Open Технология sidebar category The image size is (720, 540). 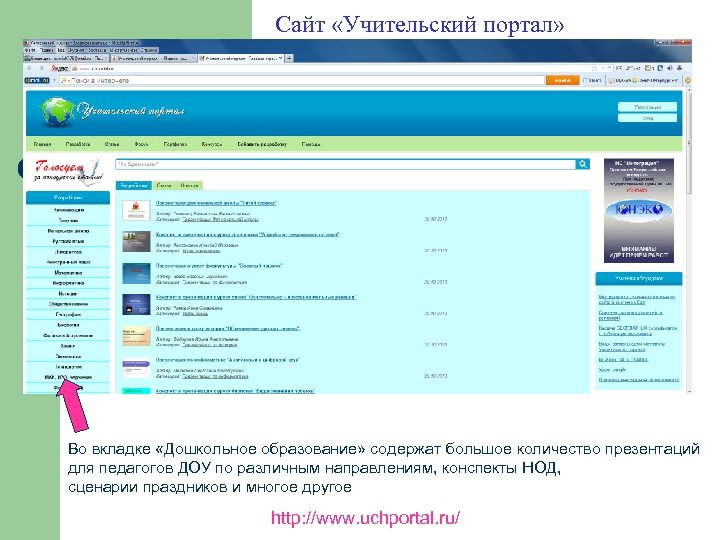coord(68,367)
